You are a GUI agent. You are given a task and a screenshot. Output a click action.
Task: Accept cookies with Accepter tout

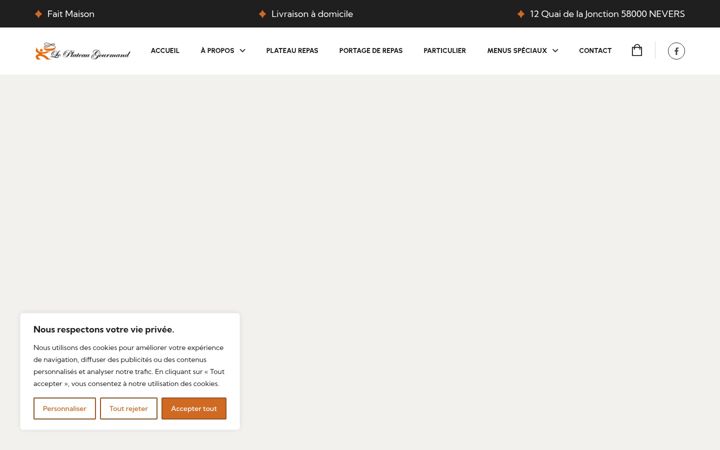[x=194, y=408]
